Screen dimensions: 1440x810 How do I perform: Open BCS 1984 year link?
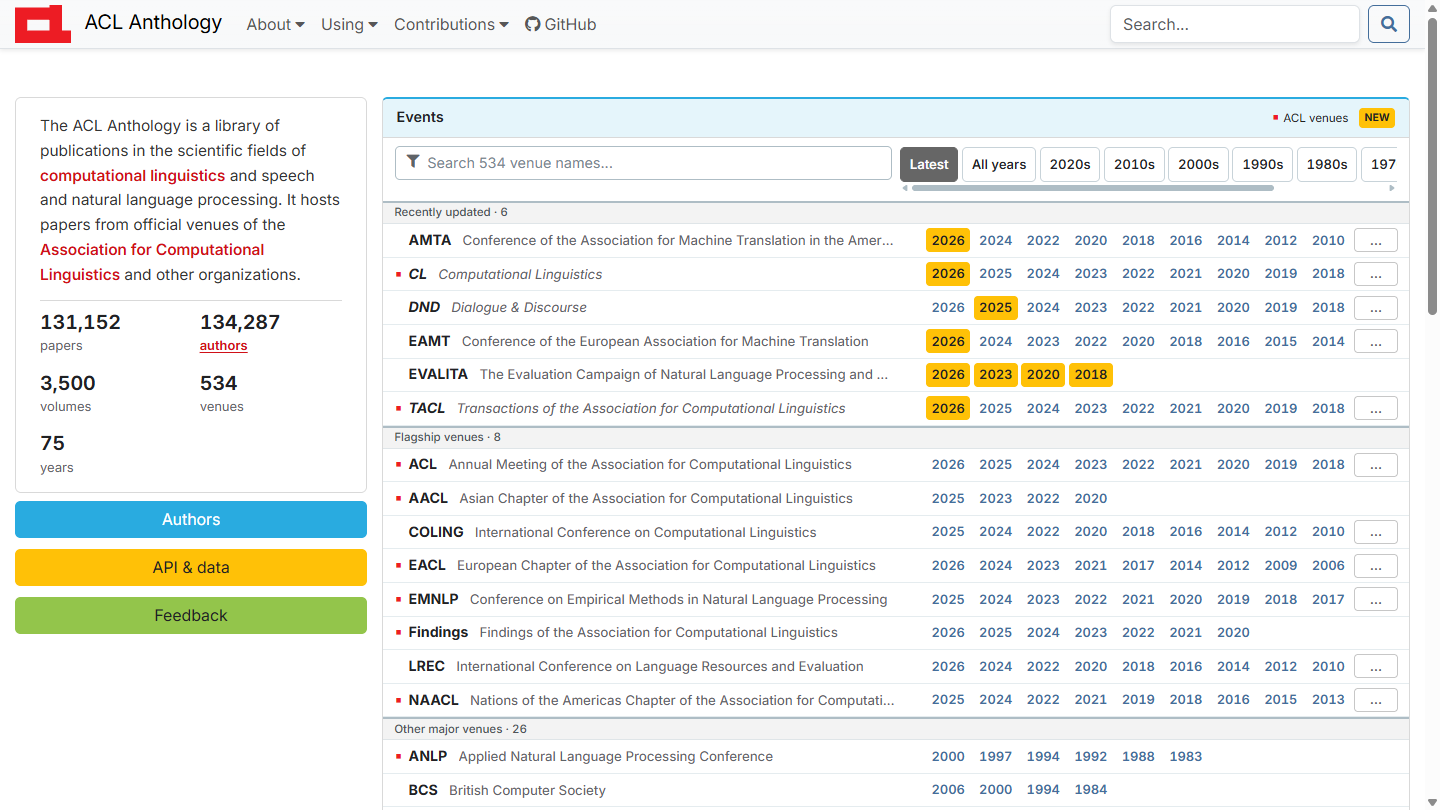click(1091, 790)
